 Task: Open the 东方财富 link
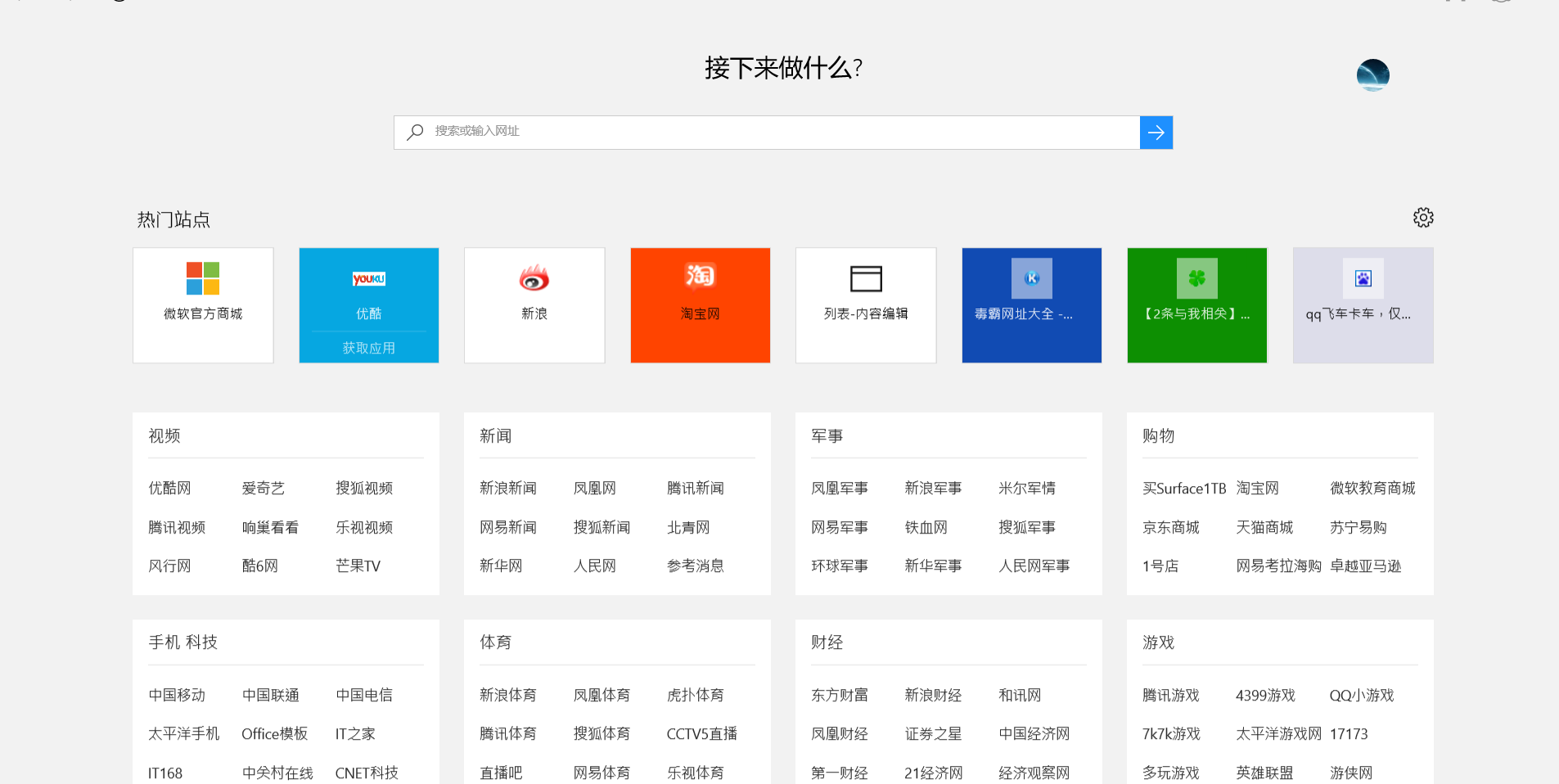point(840,696)
